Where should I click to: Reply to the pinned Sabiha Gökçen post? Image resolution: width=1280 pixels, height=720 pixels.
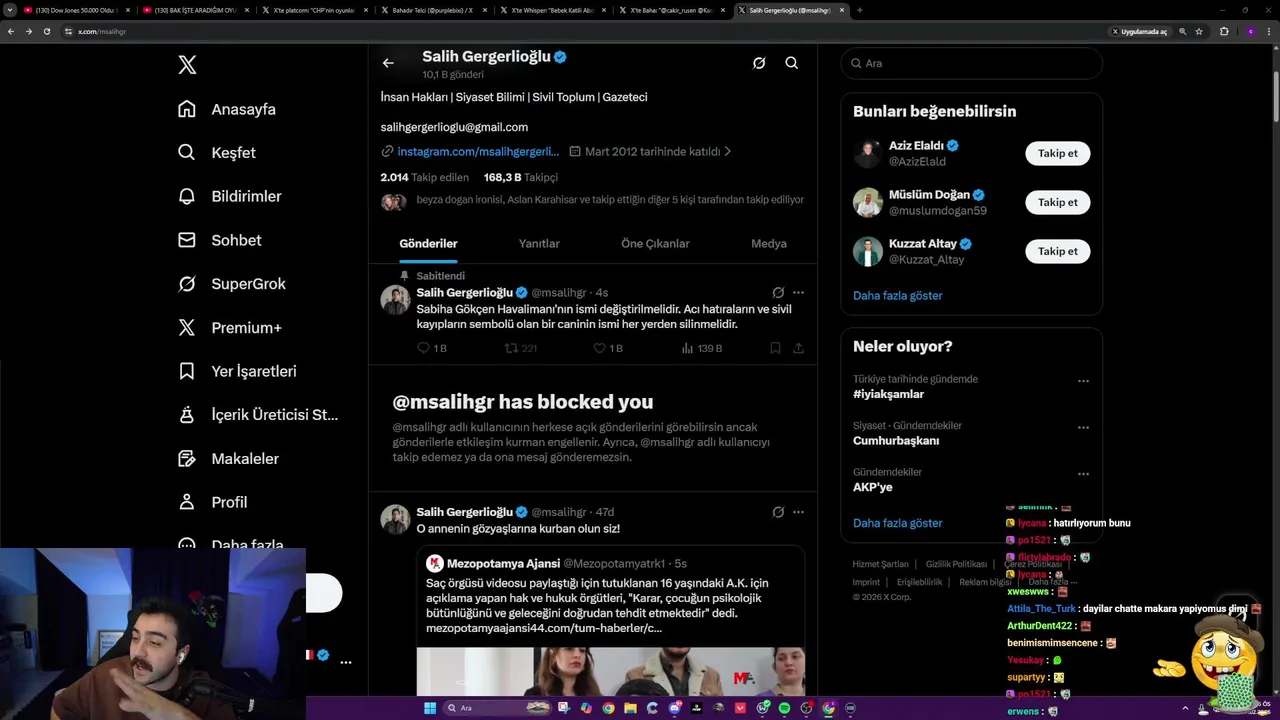pos(431,348)
